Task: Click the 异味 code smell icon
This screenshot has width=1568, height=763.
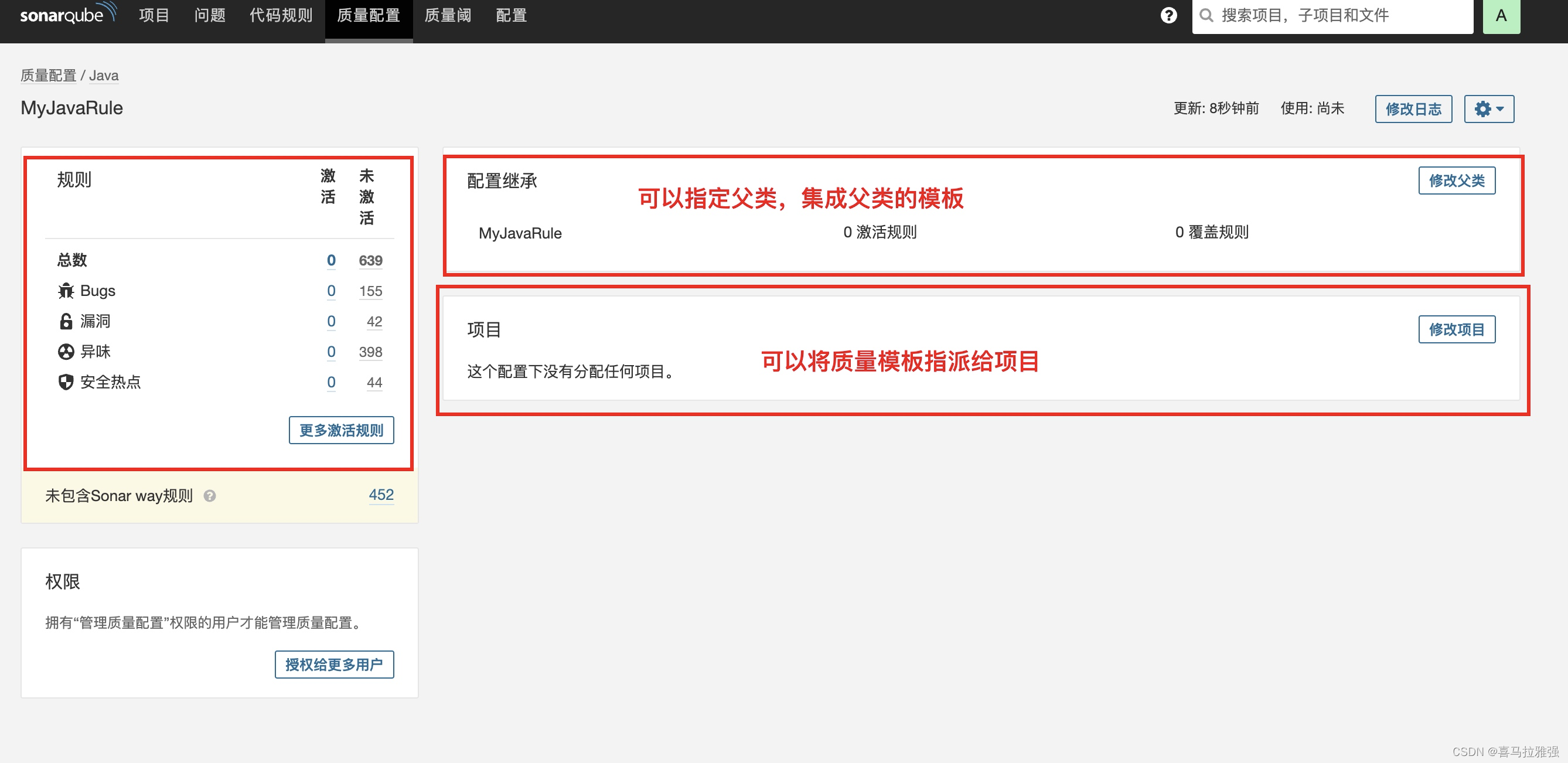Action: [66, 352]
